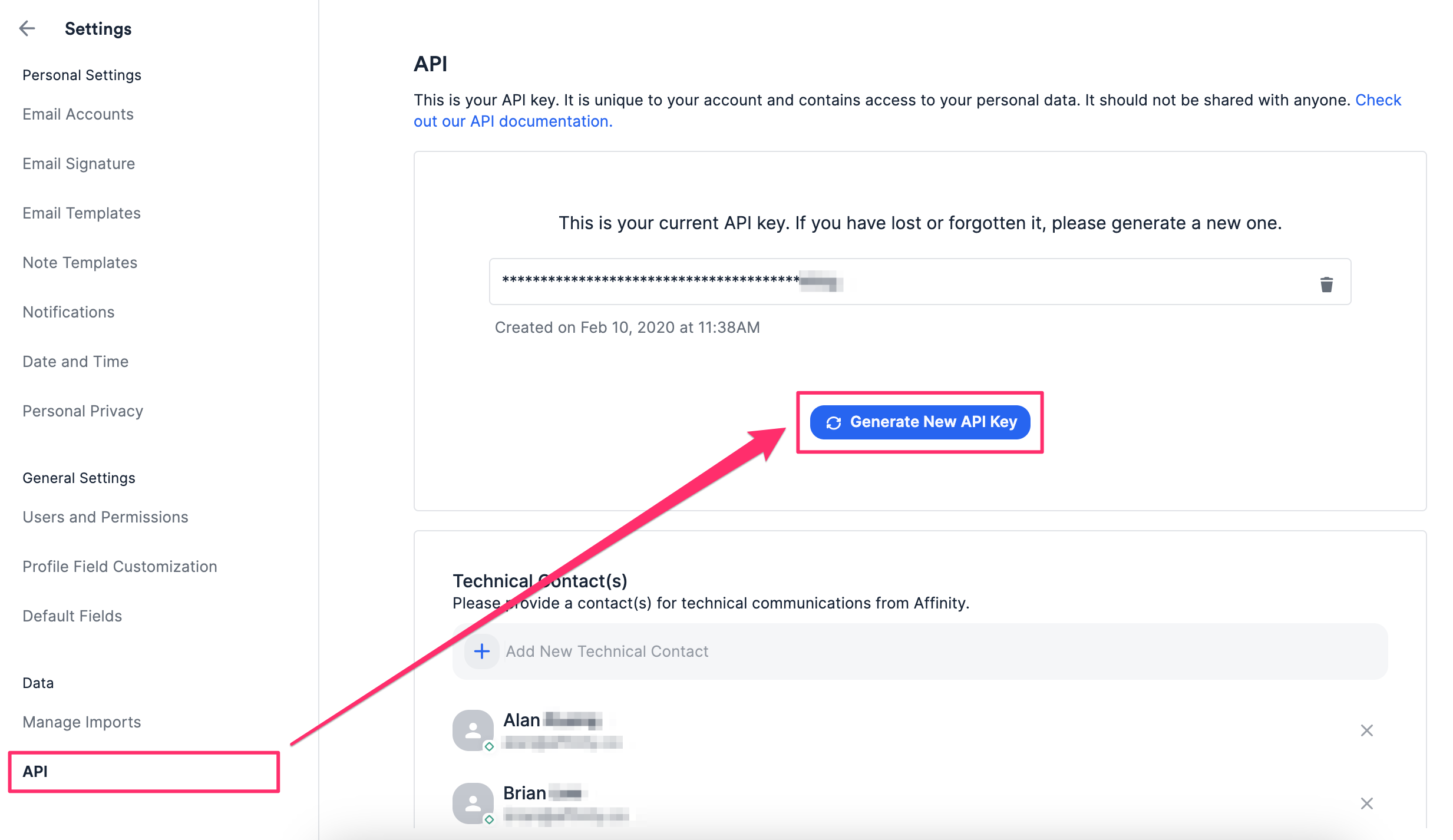Remove Brian from technical contacts
The height and width of the screenshot is (840, 1453).
pos(1368,803)
